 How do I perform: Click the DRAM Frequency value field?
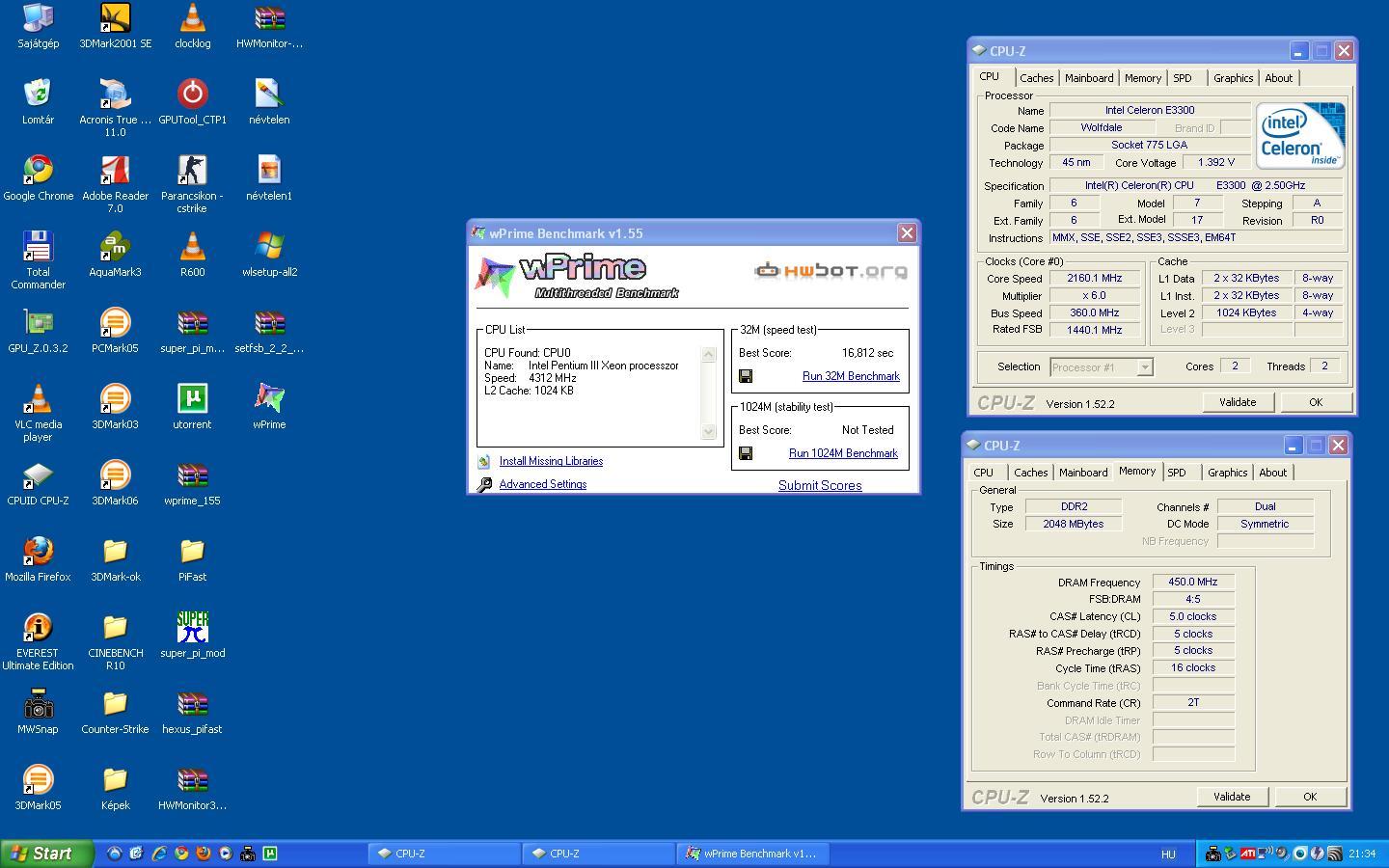point(1193,582)
